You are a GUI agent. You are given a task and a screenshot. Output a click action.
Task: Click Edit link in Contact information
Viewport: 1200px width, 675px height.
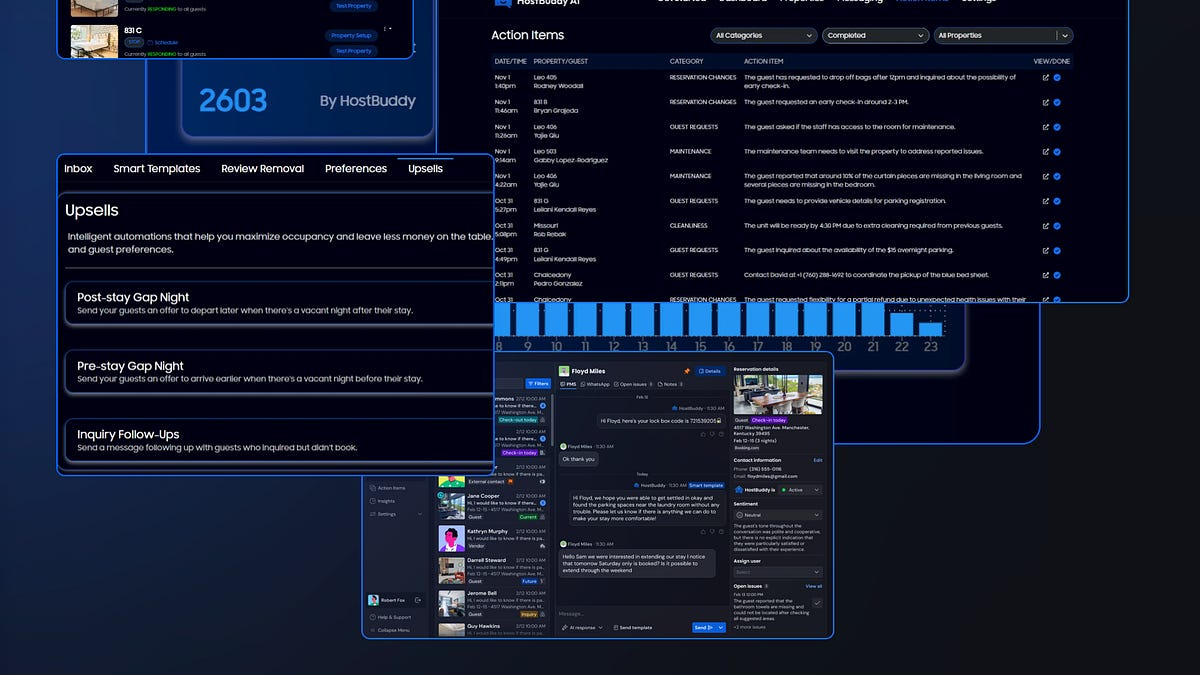coord(818,460)
